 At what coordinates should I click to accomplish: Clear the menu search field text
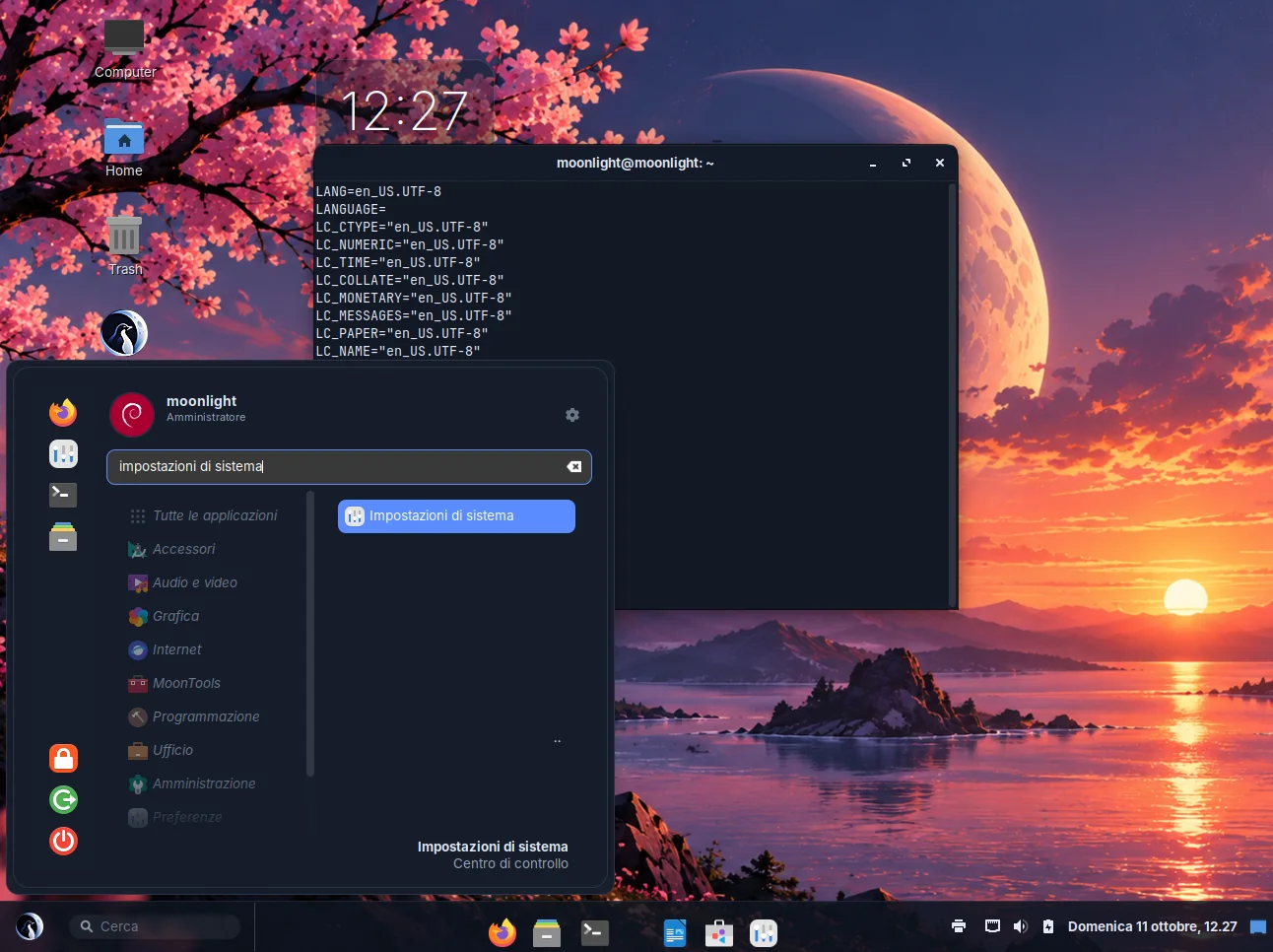coord(574,467)
